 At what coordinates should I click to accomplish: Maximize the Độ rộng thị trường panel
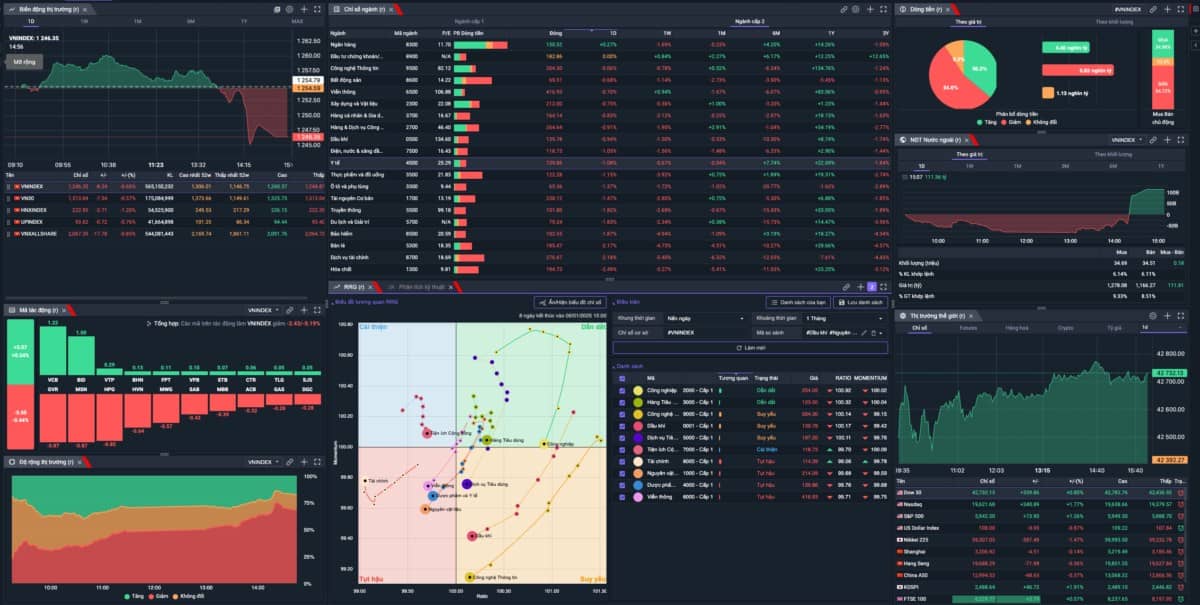[x=317, y=462]
